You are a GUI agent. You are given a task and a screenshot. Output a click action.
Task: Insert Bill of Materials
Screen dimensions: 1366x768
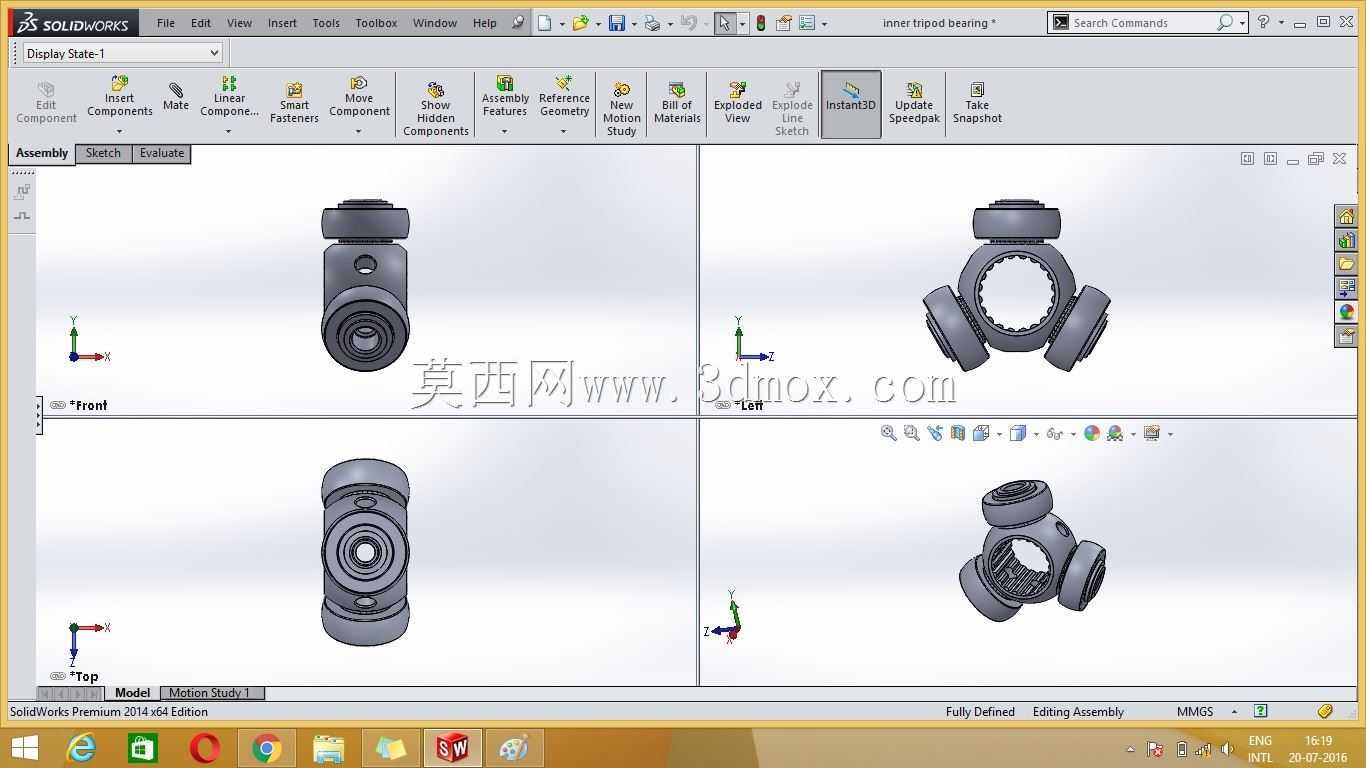tap(677, 103)
